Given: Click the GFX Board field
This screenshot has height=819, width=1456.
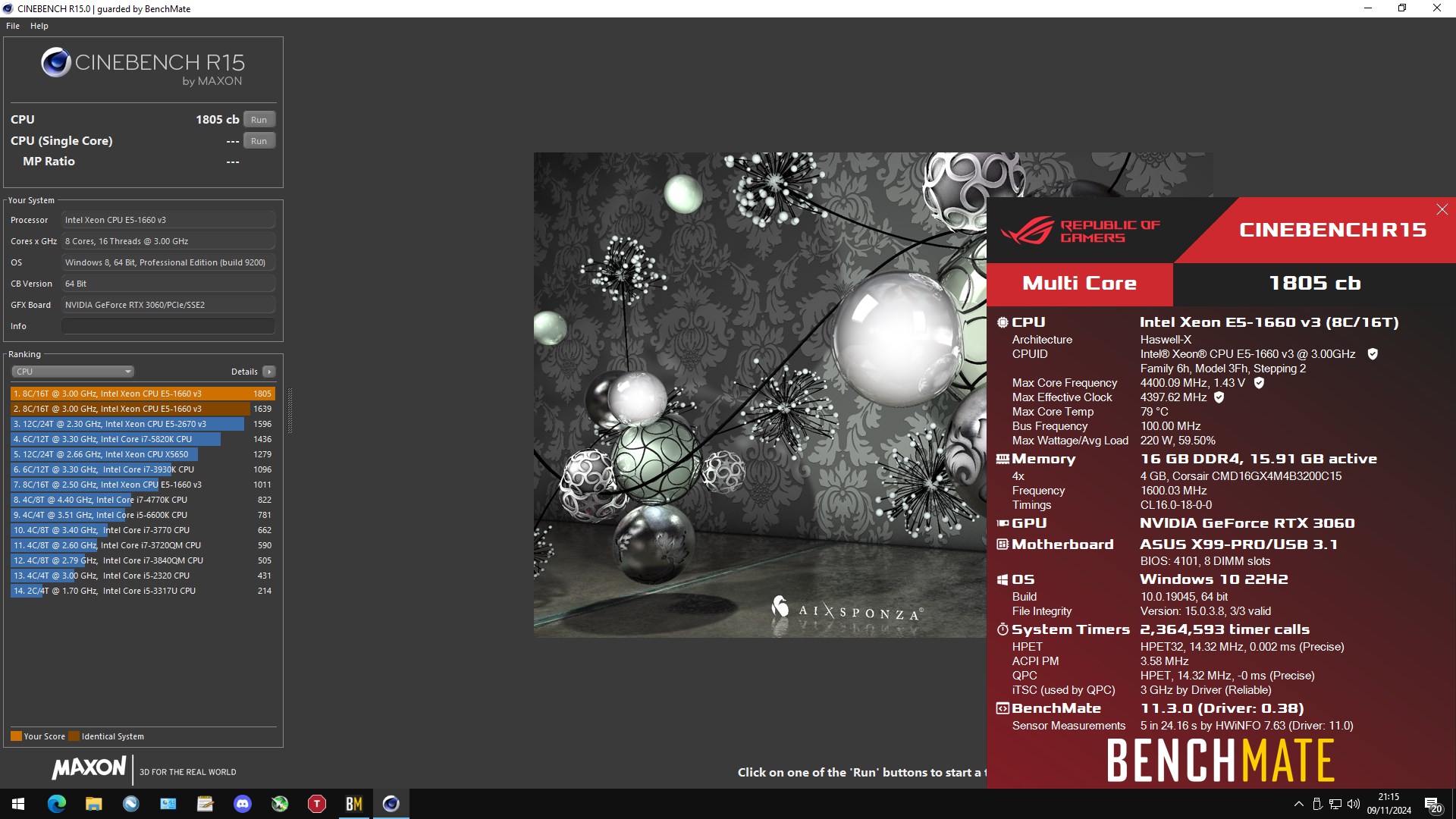Looking at the screenshot, I should pos(168,305).
